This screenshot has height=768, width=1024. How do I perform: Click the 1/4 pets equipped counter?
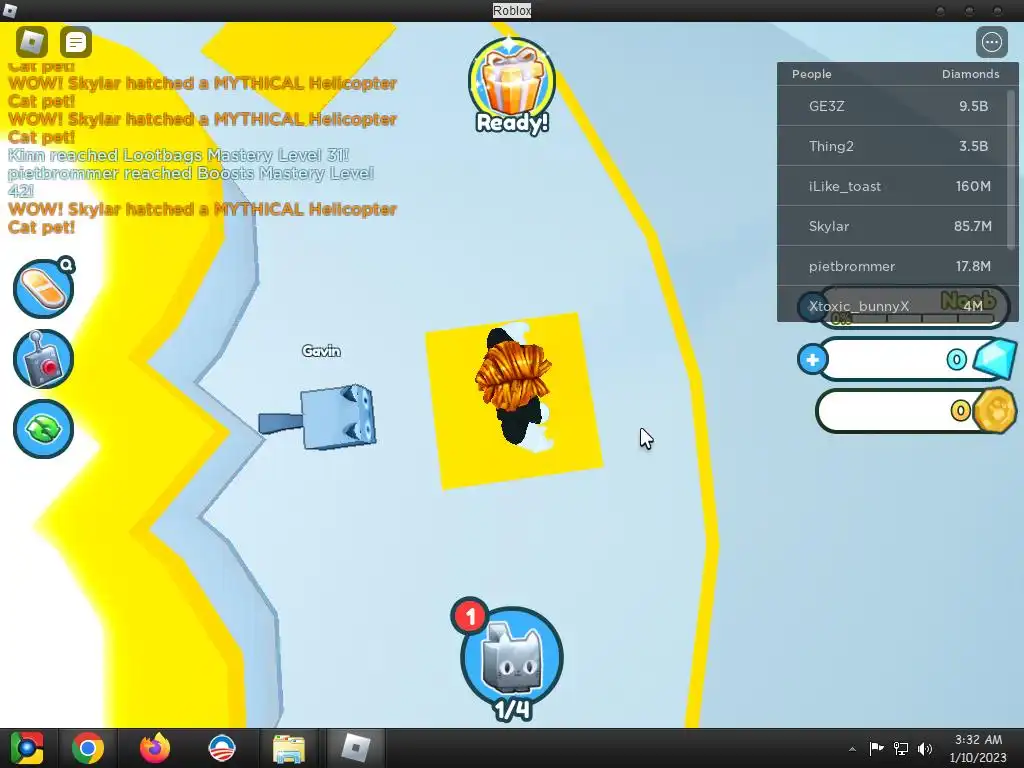point(513,710)
